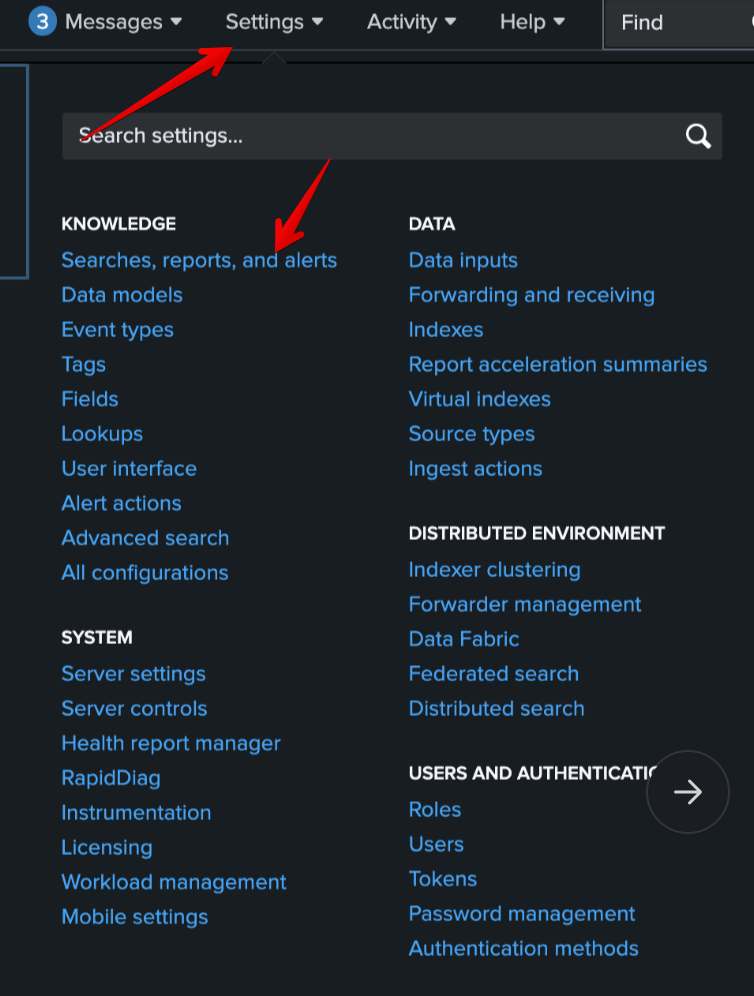Open Federated search

(x=494, y=674)
